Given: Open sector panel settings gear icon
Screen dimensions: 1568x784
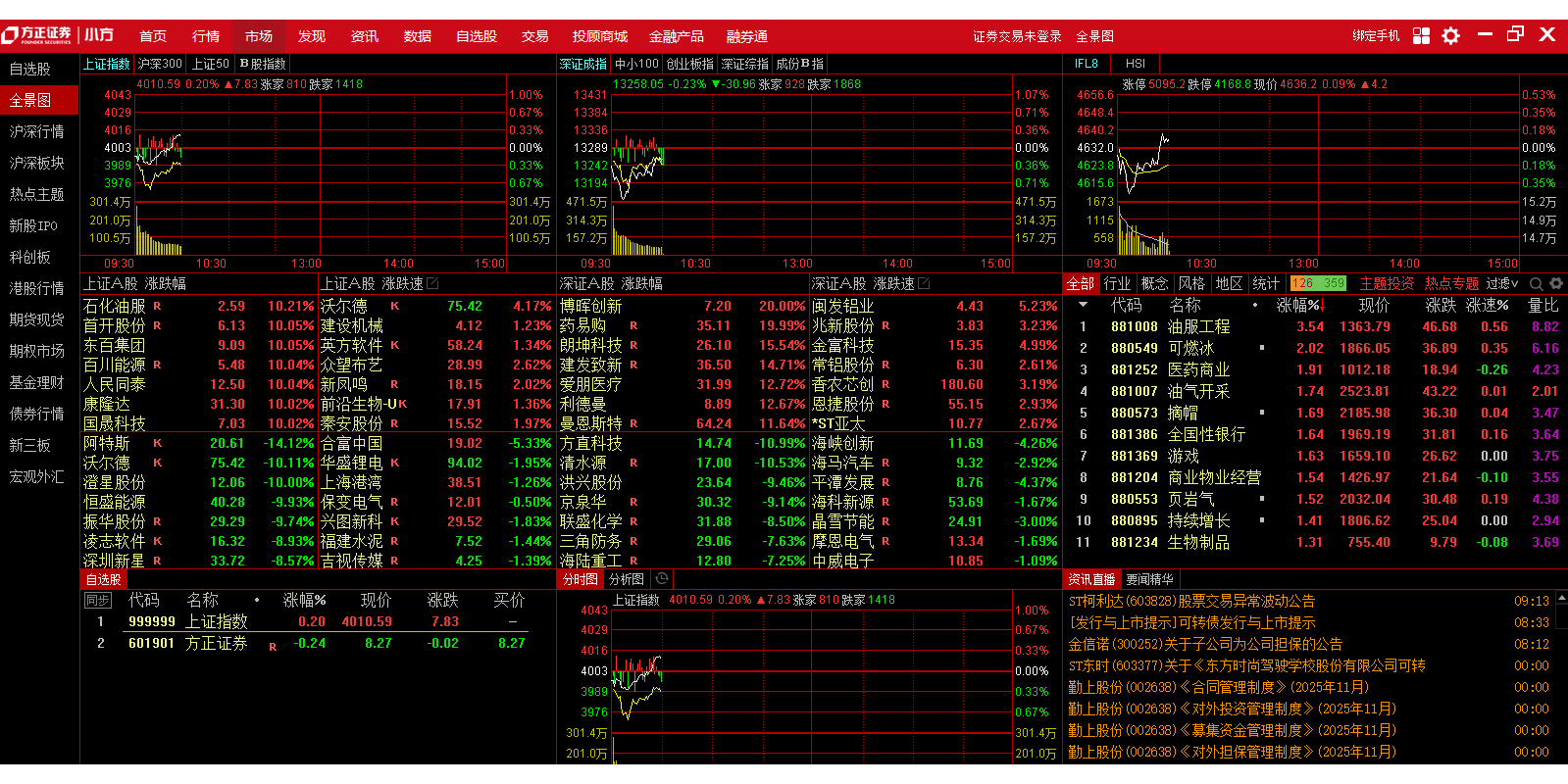Looking at the screenshot, I should (x=1555, y=284).
